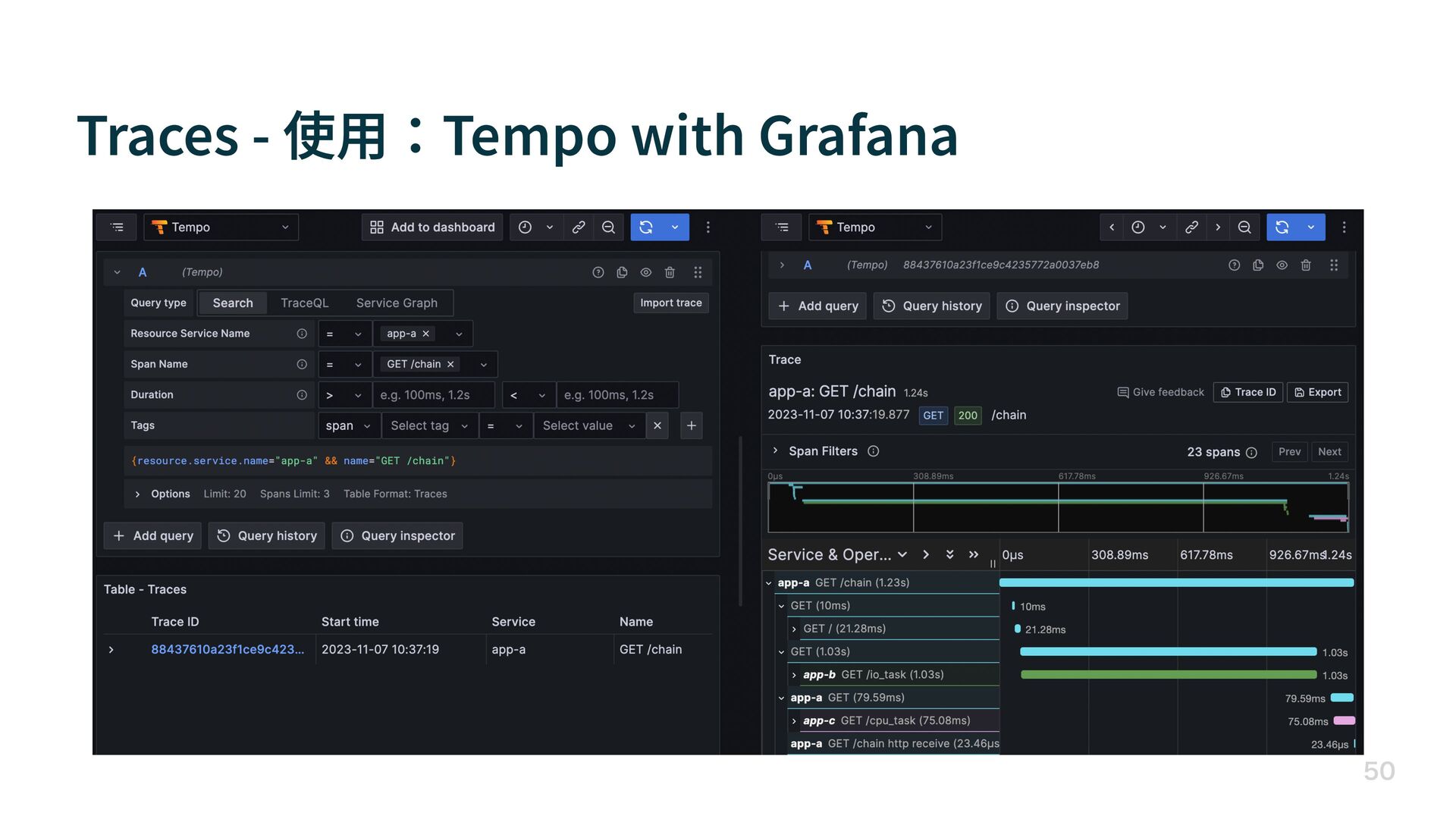Toggle right panel query navigation menu icon
The height and width of the screenshot is (819, 1456).
pos(783,227)
